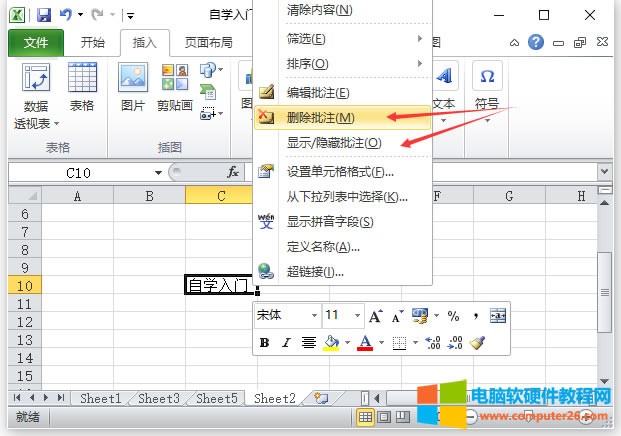The width and height of the screenshot is (621, 436).
Task: Select column G header
Action: 509,196
